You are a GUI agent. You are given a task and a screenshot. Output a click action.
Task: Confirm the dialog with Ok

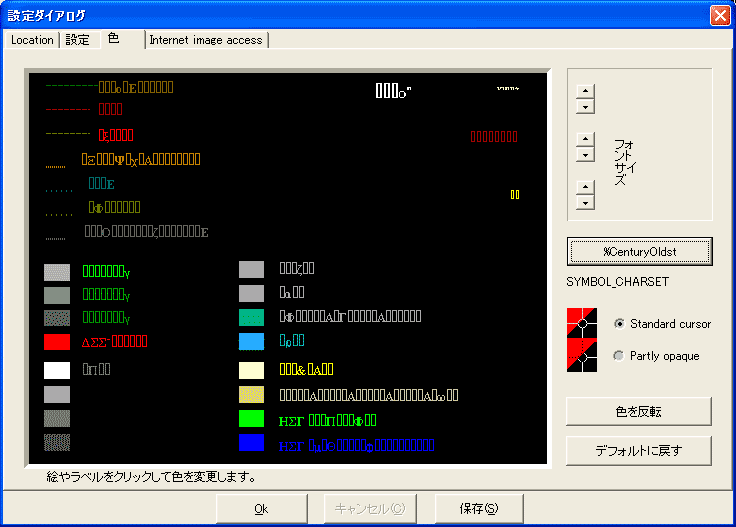(x=261, y=508)
